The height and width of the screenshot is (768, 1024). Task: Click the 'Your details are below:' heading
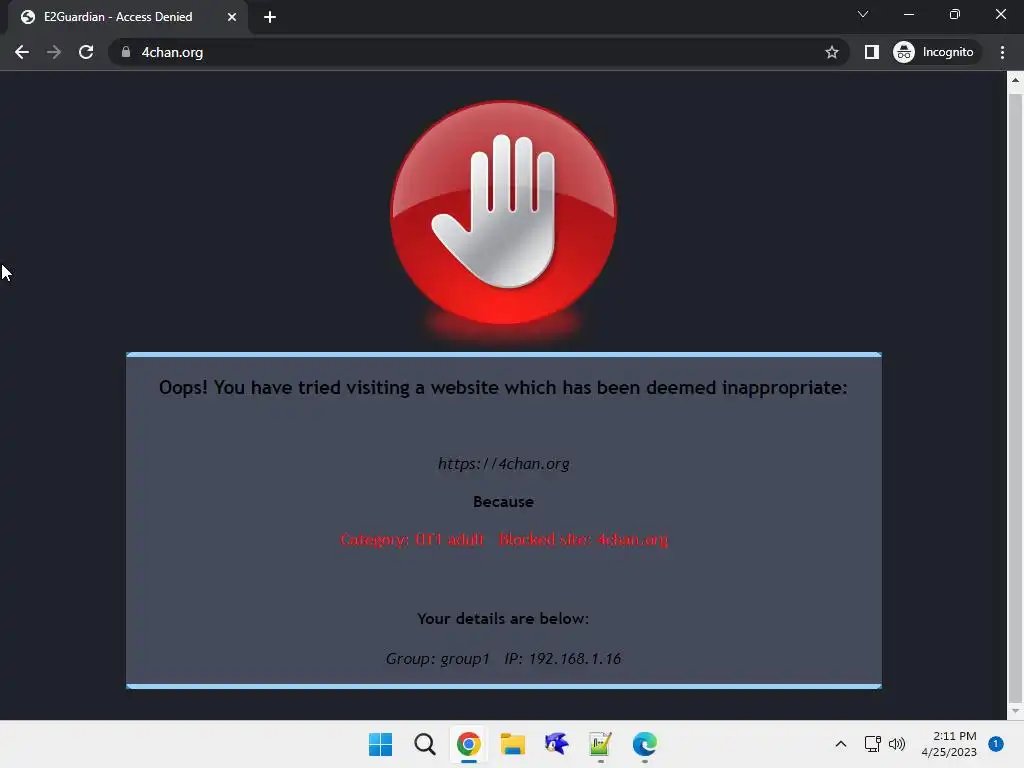tap(503, 618)
